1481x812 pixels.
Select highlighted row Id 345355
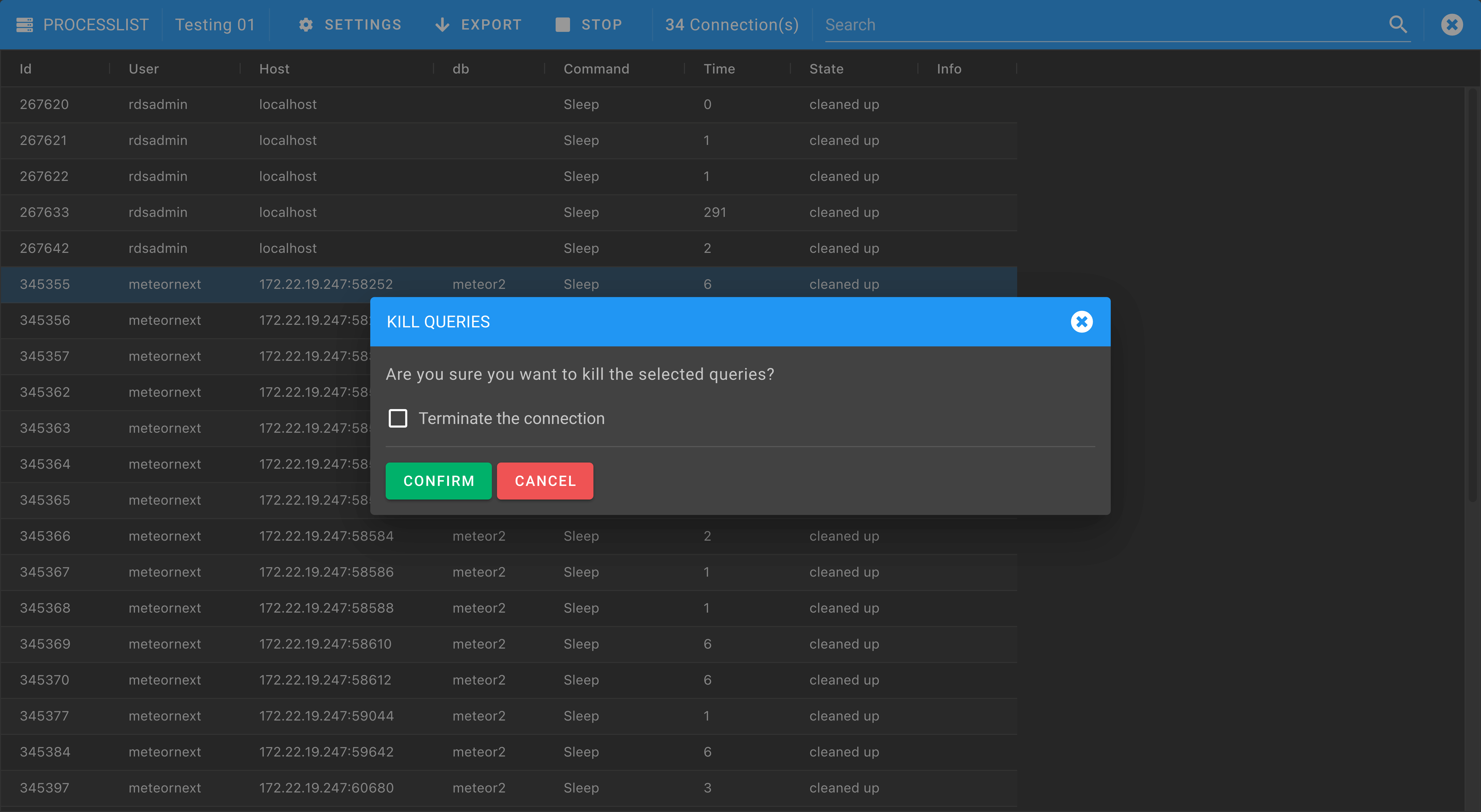coord(509,284)
